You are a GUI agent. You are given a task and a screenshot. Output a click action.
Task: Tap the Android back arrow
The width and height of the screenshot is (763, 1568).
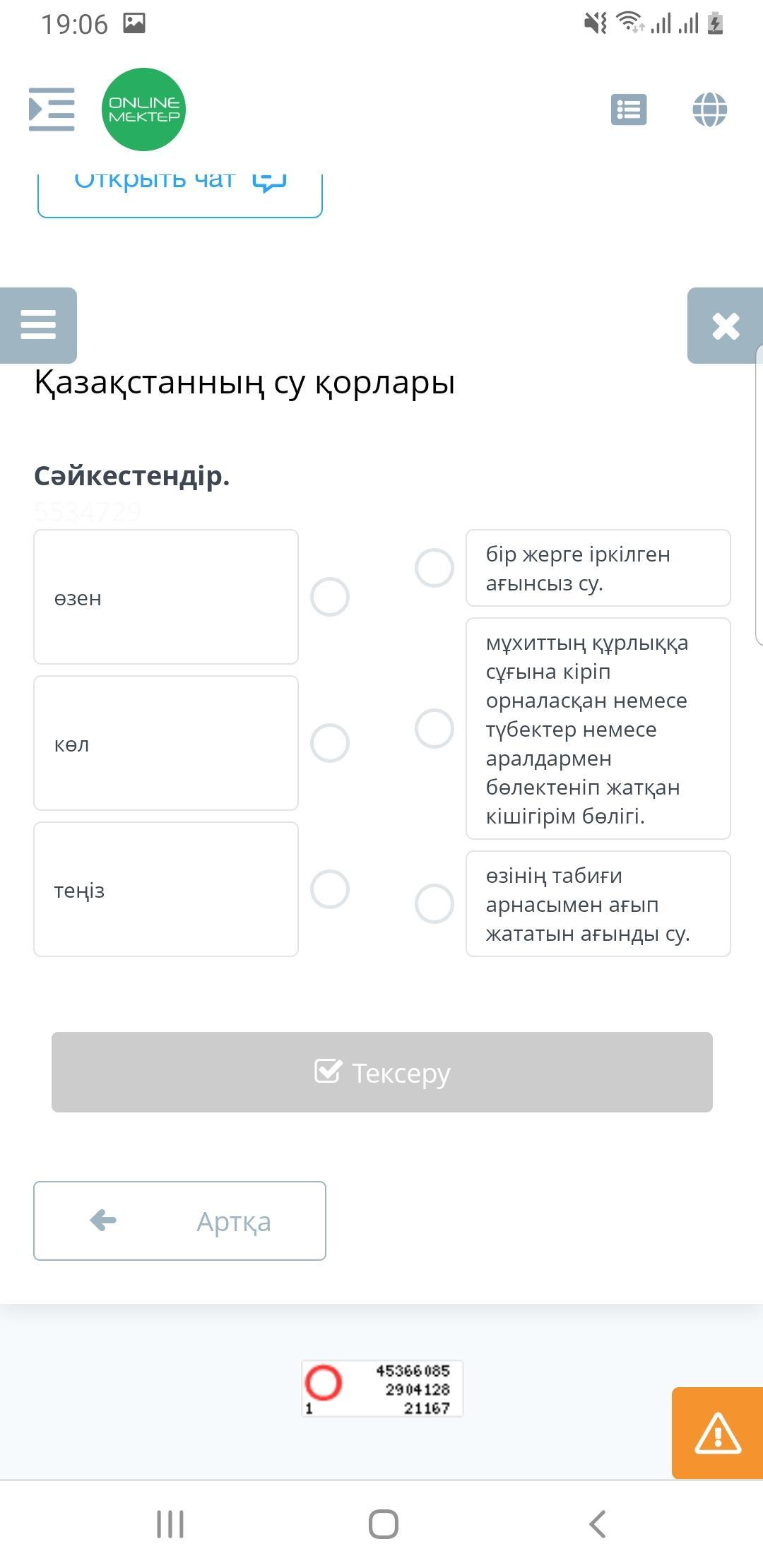pyautogui.click(x=598, y=1524)
